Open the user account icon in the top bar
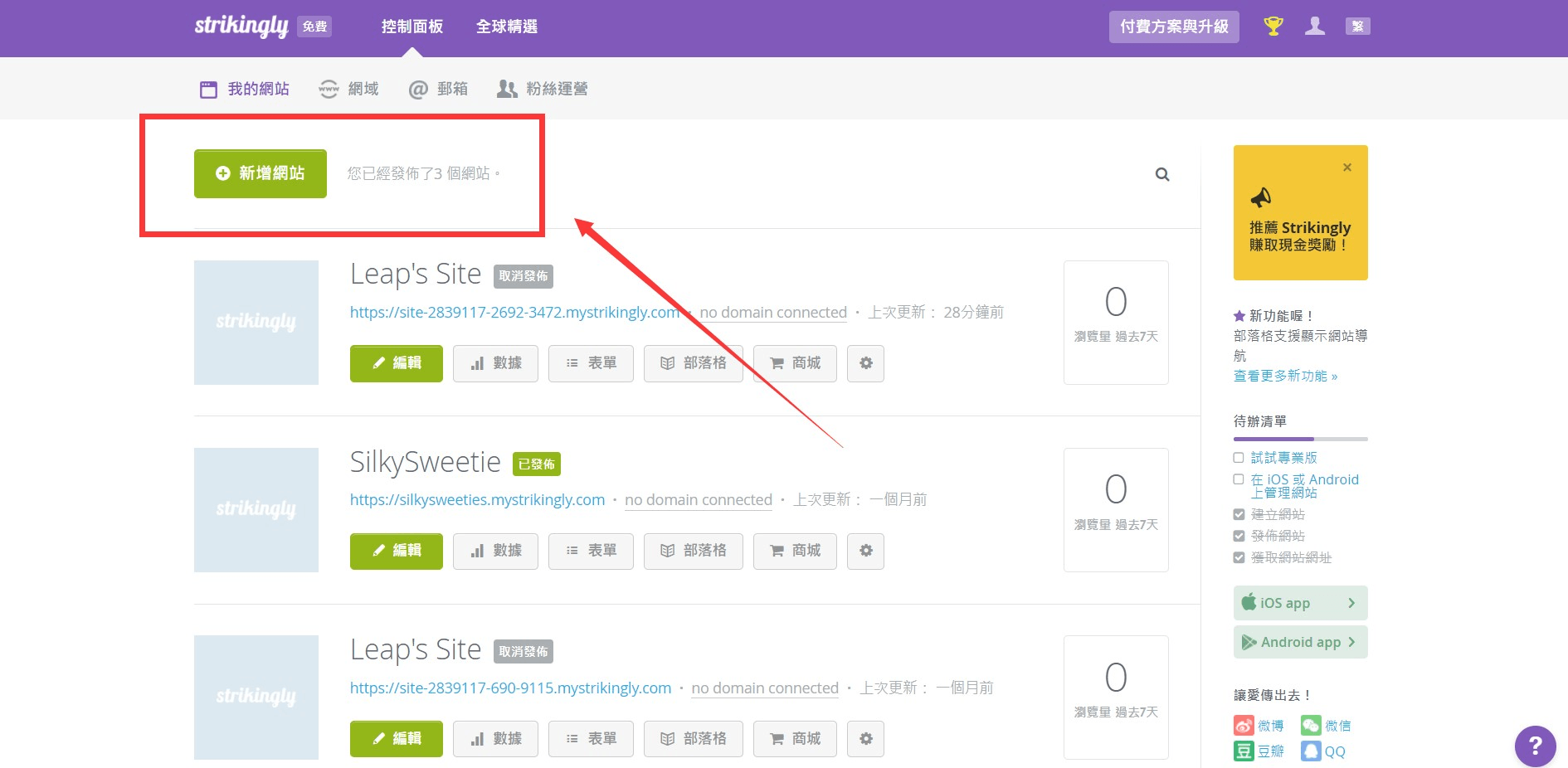 [x=1315, y=26]
